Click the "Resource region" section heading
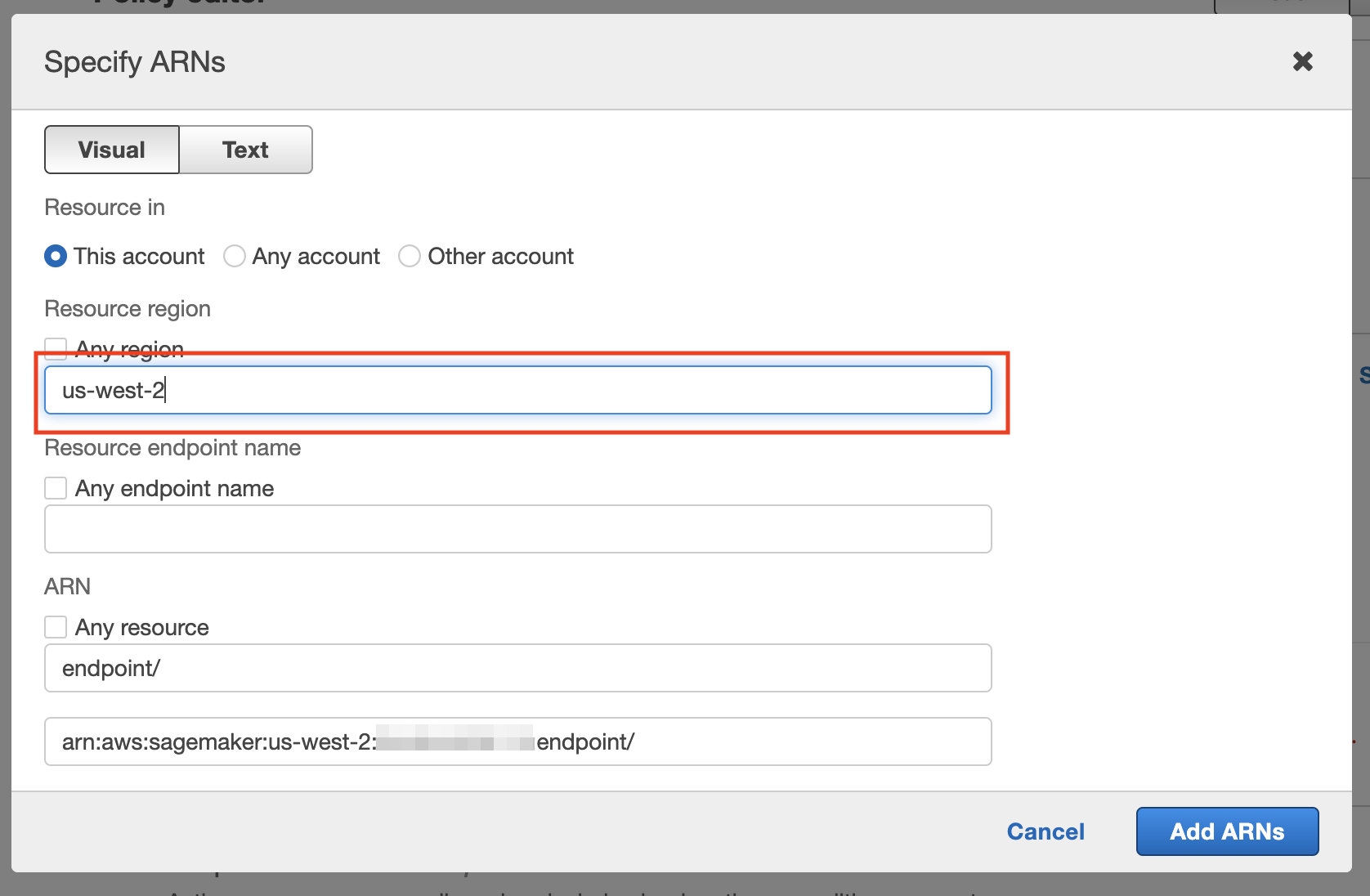The width and height of the screenshot is (1370, 896). [x=128, y=308]
